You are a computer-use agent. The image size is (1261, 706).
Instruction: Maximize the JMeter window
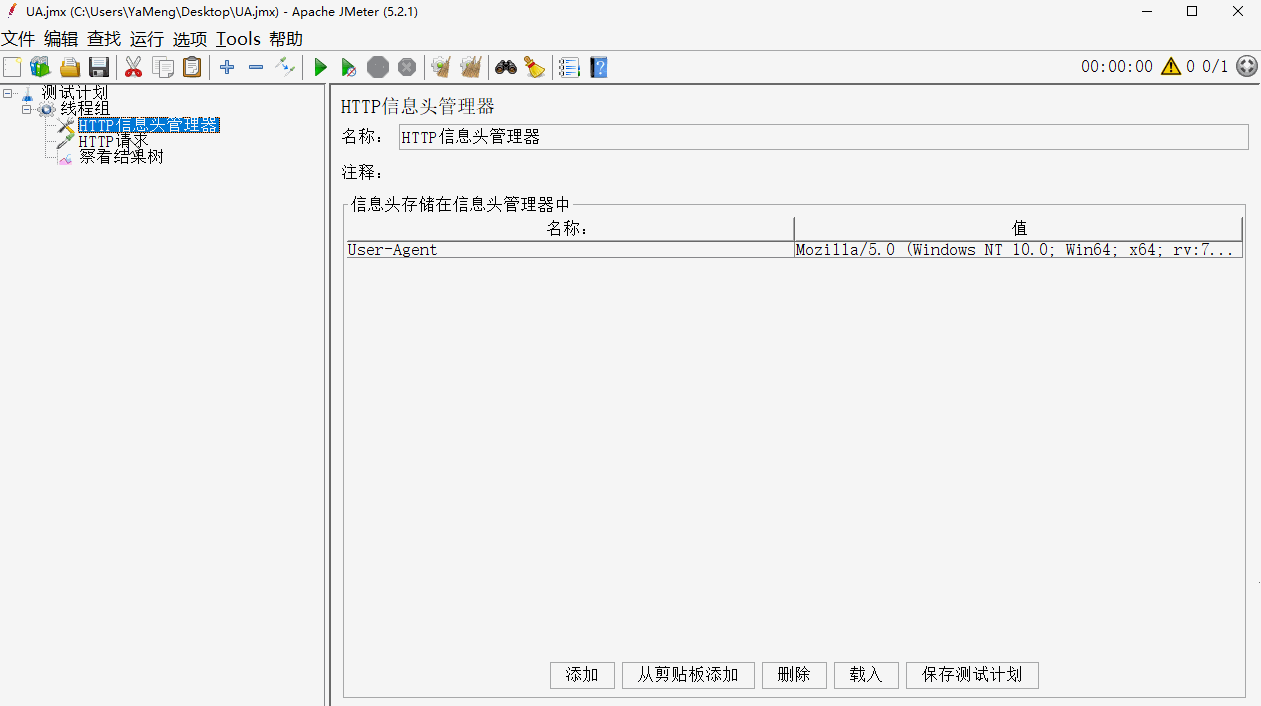pyautogui.click(x=1192, y=11)
